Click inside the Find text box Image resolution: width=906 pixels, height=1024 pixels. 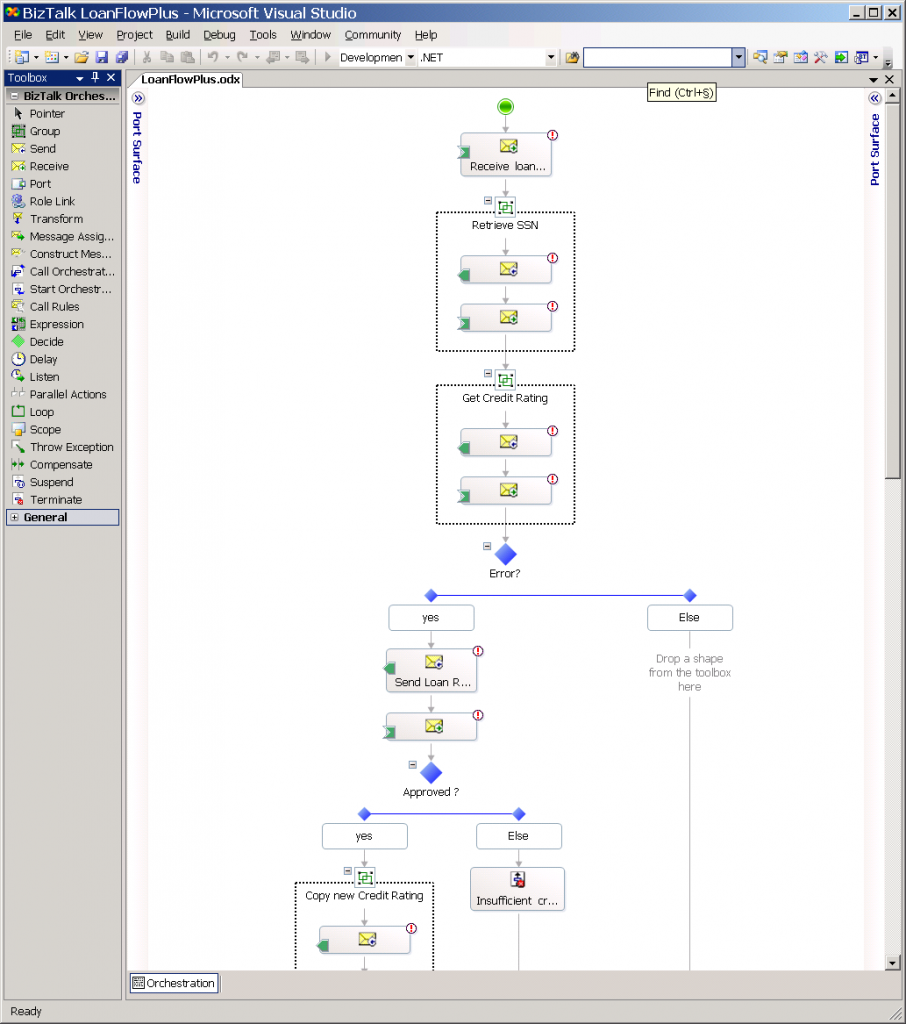(657, 57)
